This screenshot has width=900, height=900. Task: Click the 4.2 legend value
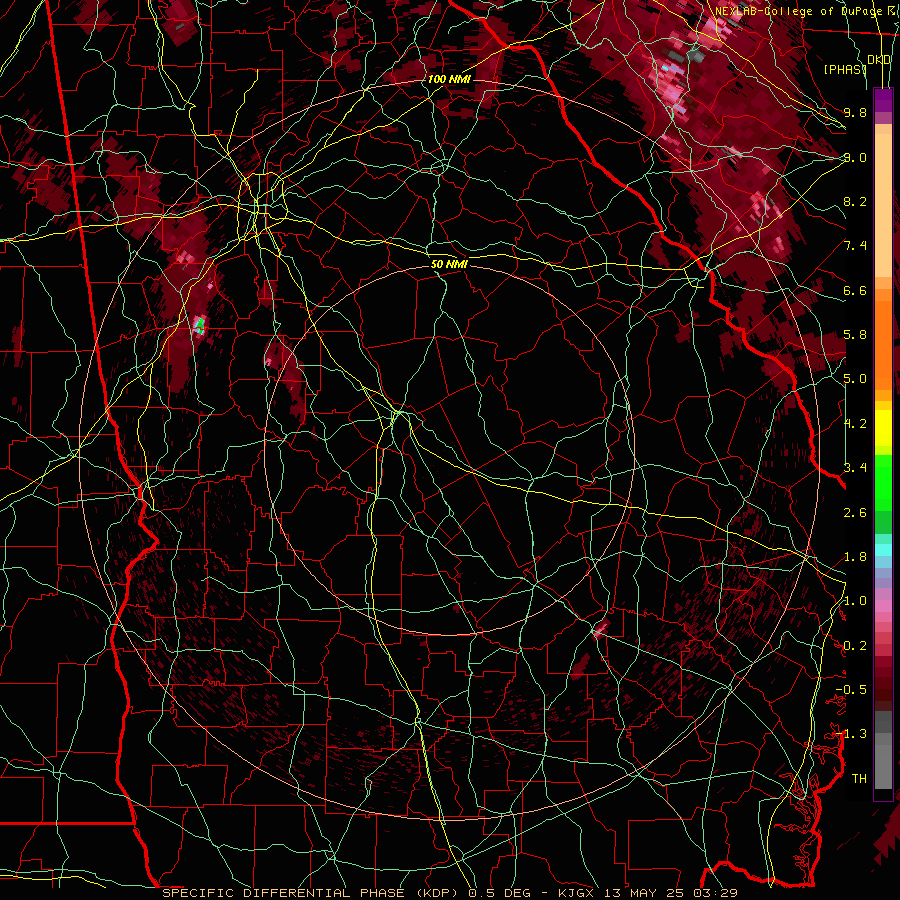click(855, 424)
